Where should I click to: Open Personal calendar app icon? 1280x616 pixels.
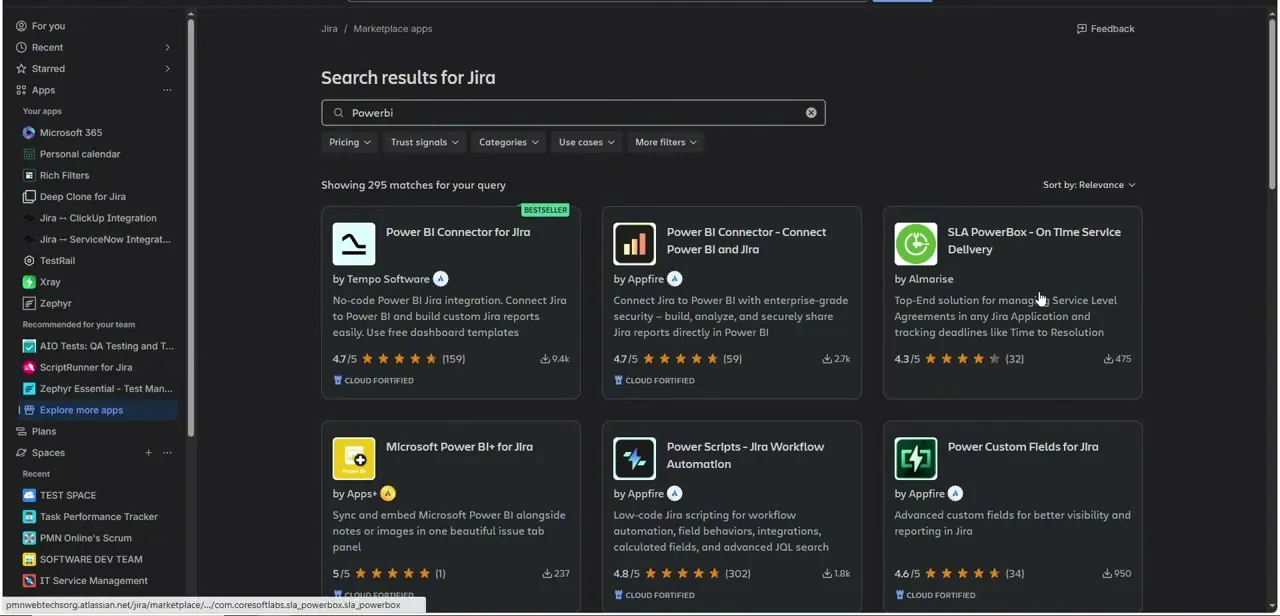pos(29,154)
